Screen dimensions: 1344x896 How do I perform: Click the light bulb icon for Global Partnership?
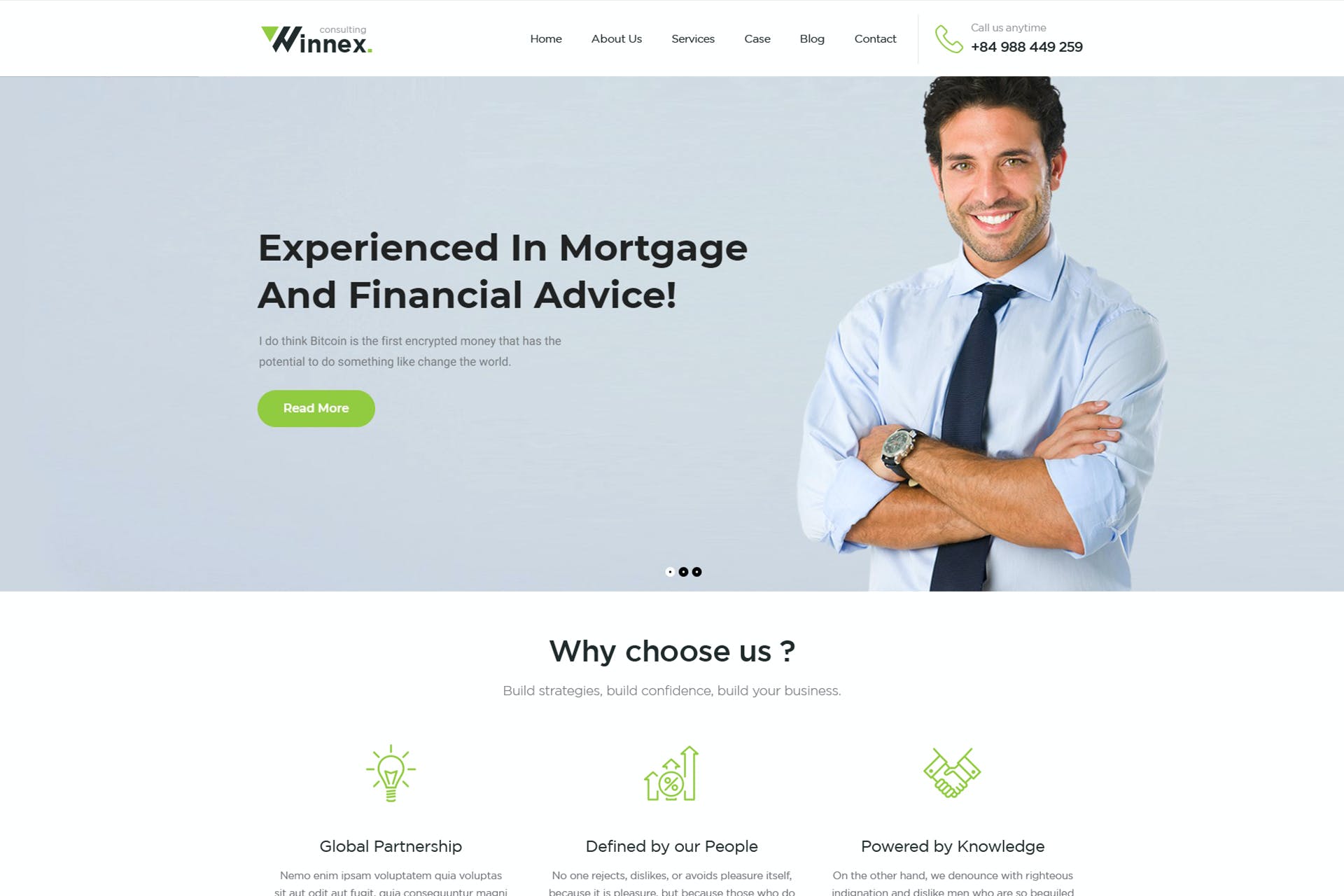pyautogui.click(x=391, y=774)
